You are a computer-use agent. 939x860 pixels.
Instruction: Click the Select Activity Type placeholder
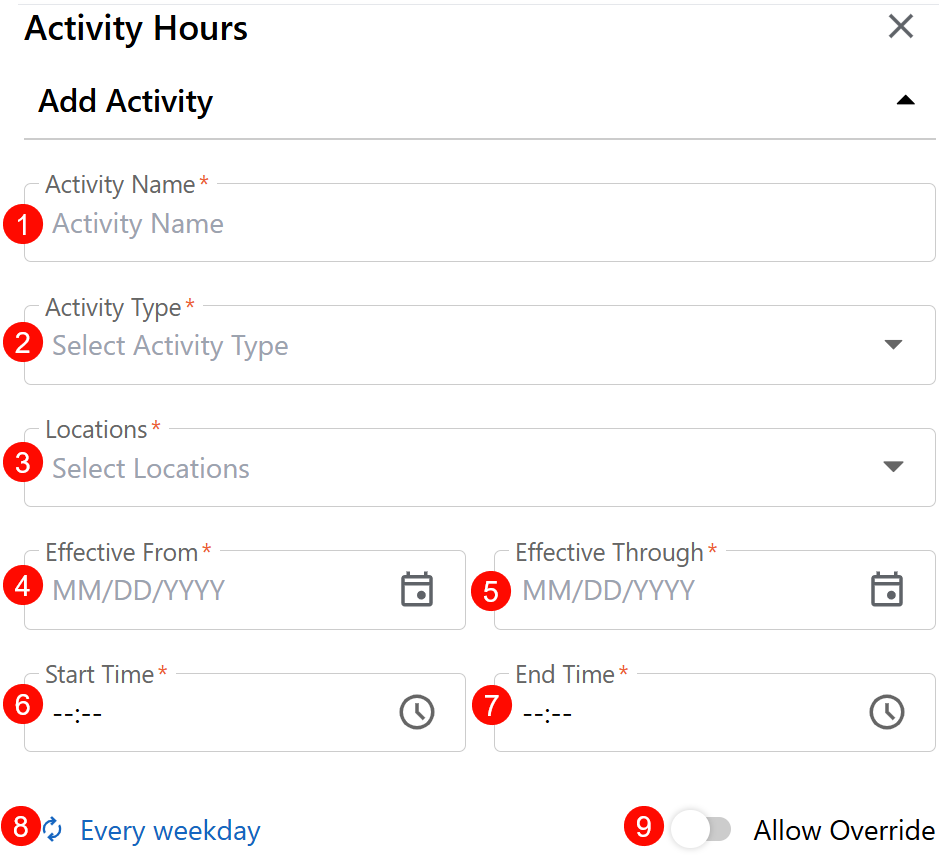(170, 346)
